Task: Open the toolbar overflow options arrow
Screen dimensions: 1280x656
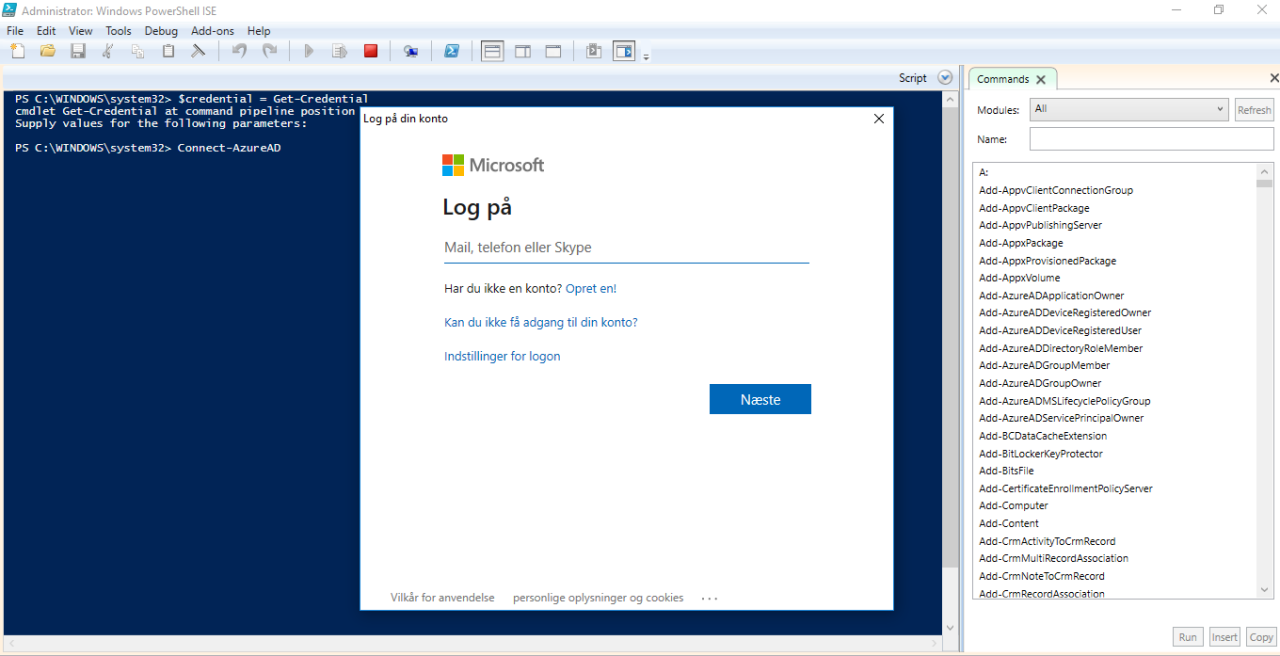Action: pyautogui.click(x=646, y=56)
